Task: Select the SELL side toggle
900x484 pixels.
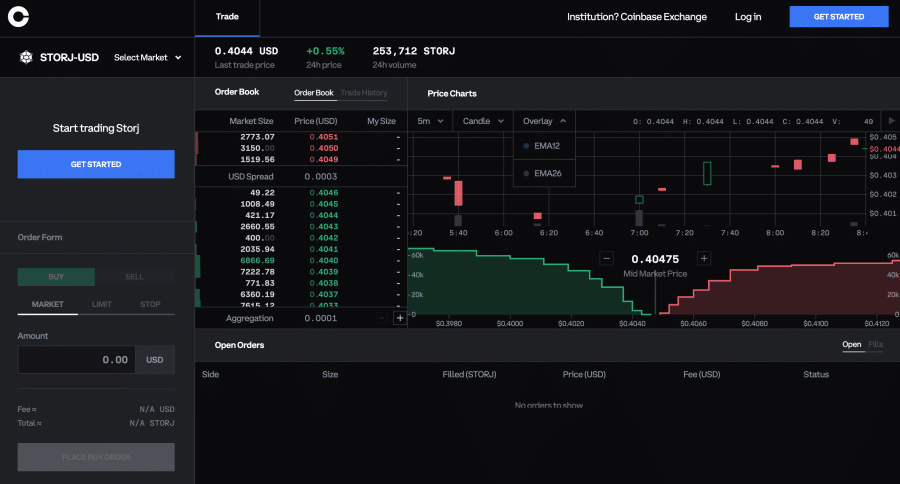Action: click(x=135, y=277)
